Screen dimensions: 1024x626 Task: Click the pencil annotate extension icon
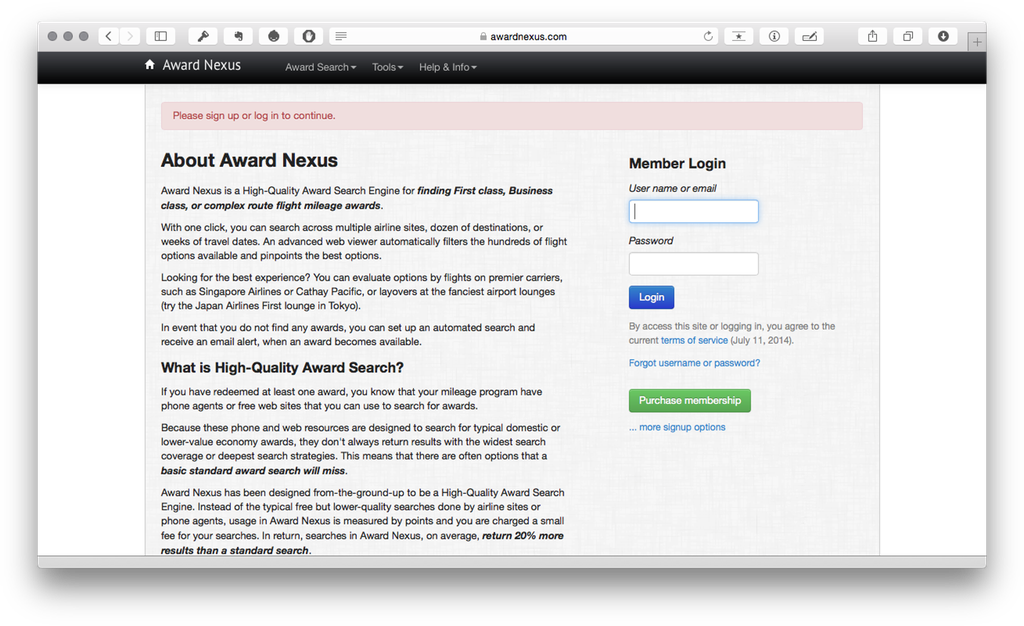(809, 37)
